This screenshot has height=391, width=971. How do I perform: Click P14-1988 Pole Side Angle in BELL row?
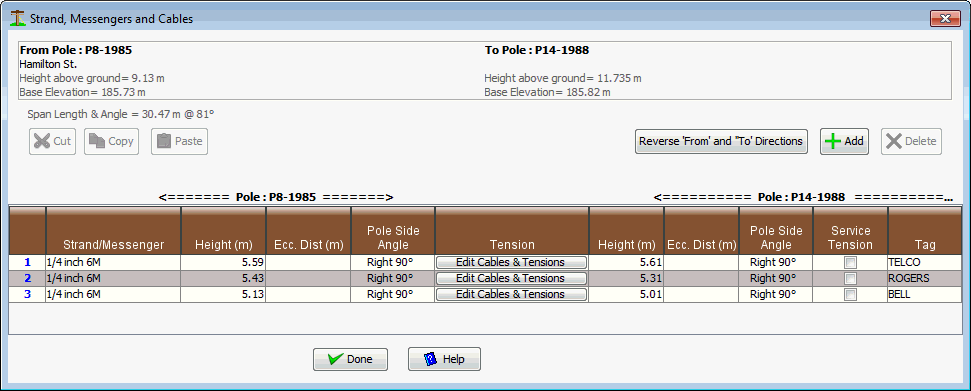tap(776, 295)
